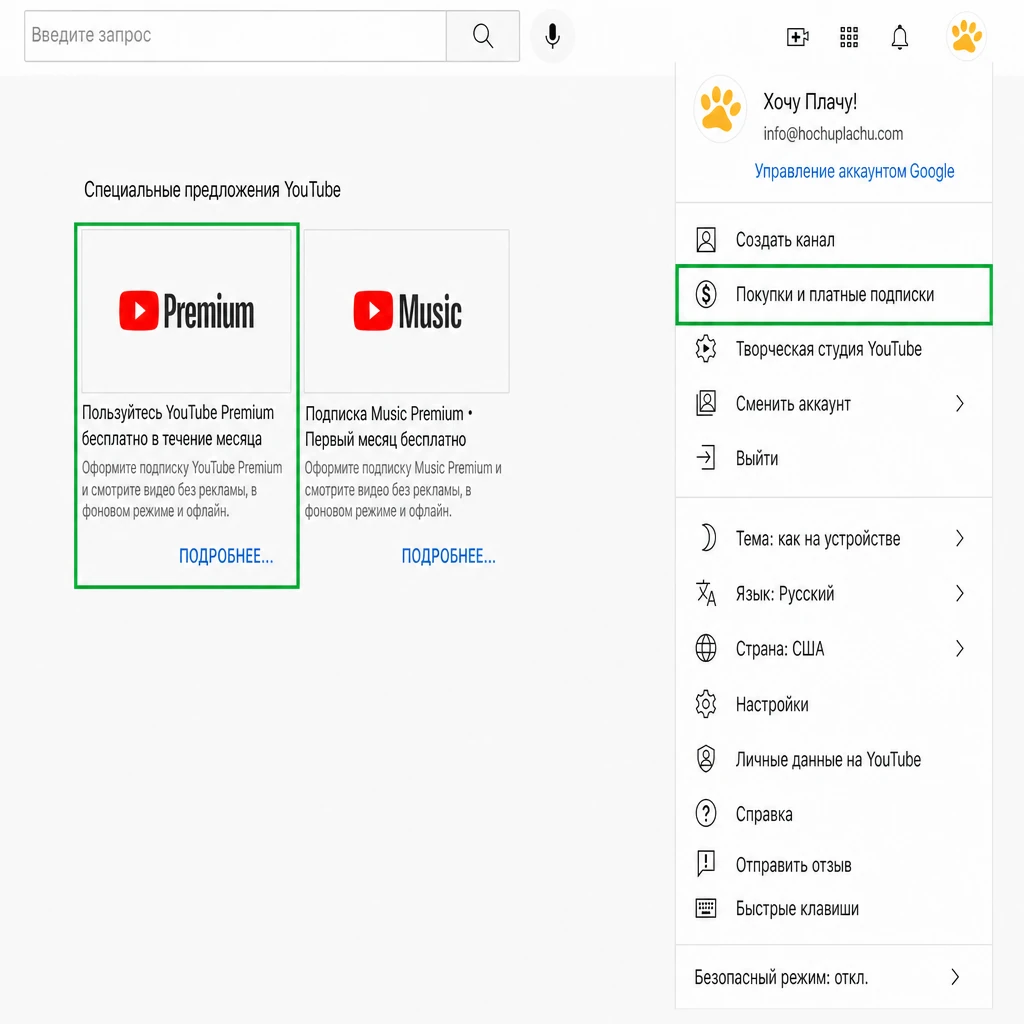This screenshot has height=1024, width=1024.
Task: Expand the Язык: Русский chevron
Action: (959, 593)
